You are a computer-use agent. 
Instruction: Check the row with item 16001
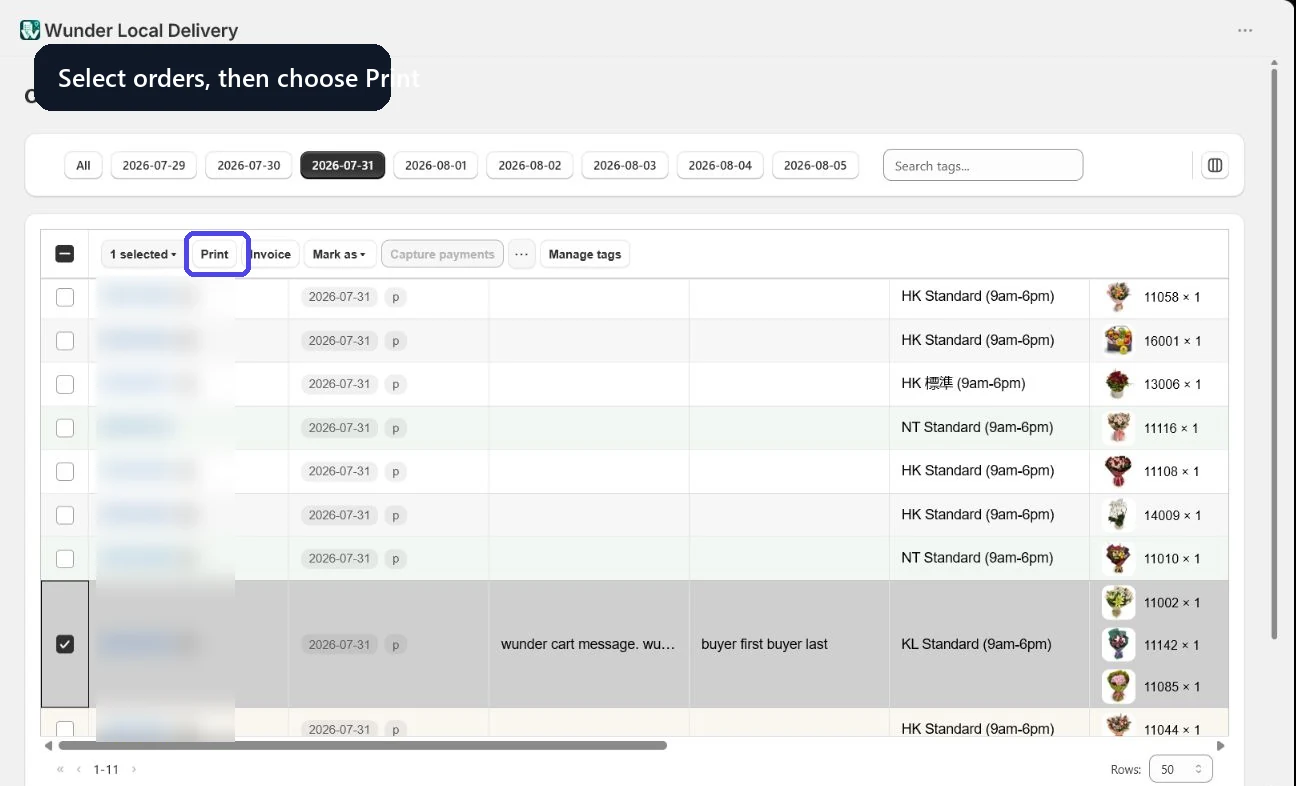pyautogui.click(x=65, y=341)
